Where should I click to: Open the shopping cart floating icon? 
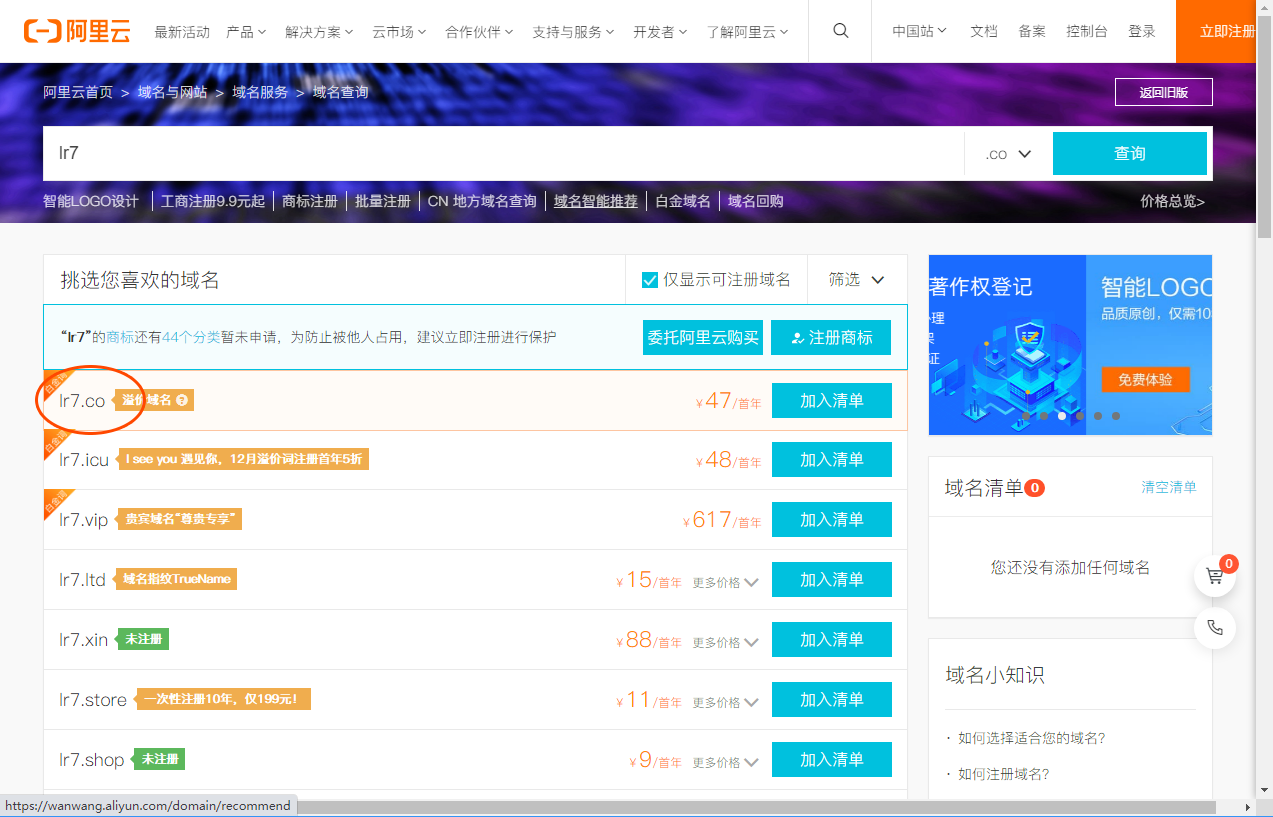1215,576
